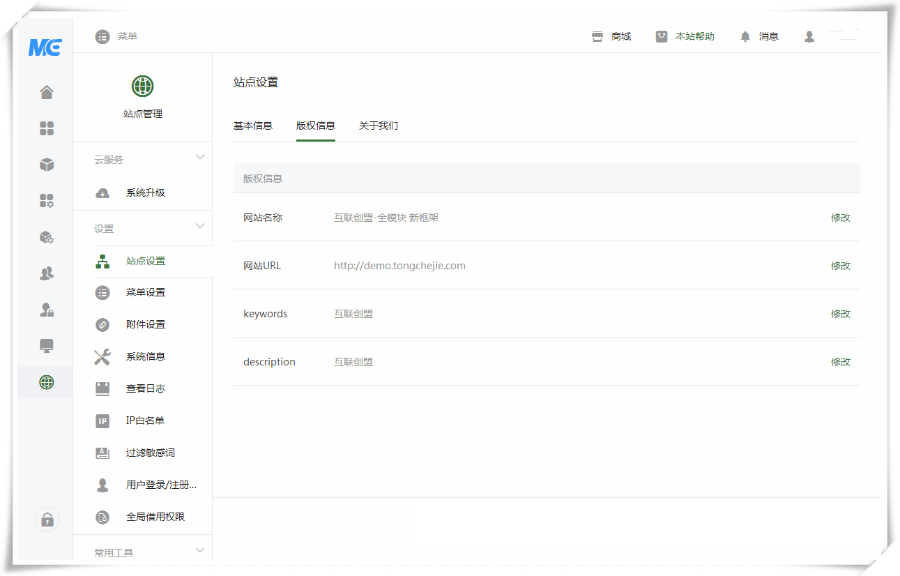This screenshot has width=900, height=576.
Task: Collapse the 云服务 section chevron
Action: pos(200,157)
